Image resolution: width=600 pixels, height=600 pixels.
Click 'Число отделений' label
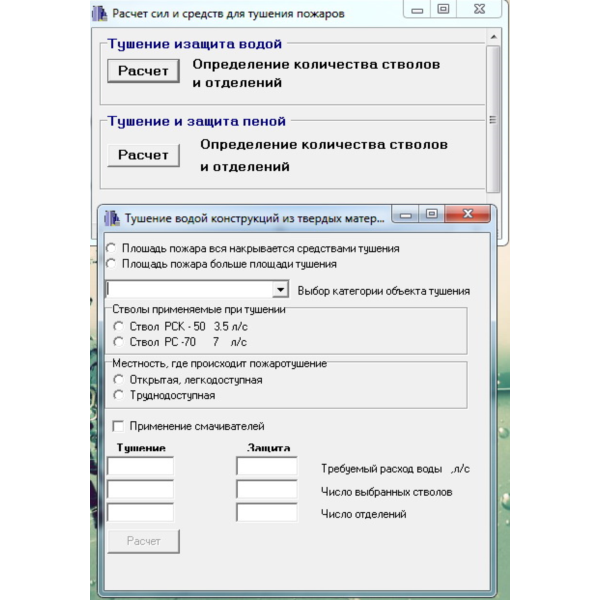[364, 514]
